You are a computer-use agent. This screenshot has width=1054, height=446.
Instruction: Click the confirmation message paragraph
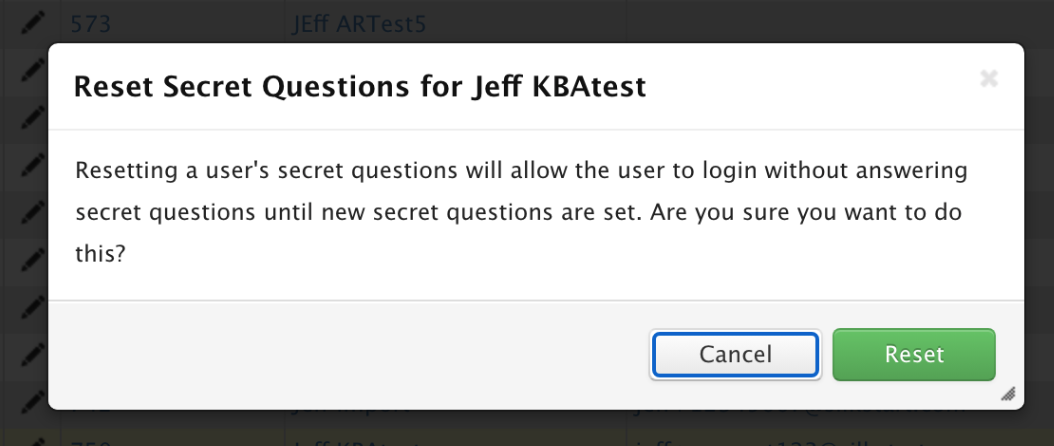pyautogui.click(x=521, y=212)
